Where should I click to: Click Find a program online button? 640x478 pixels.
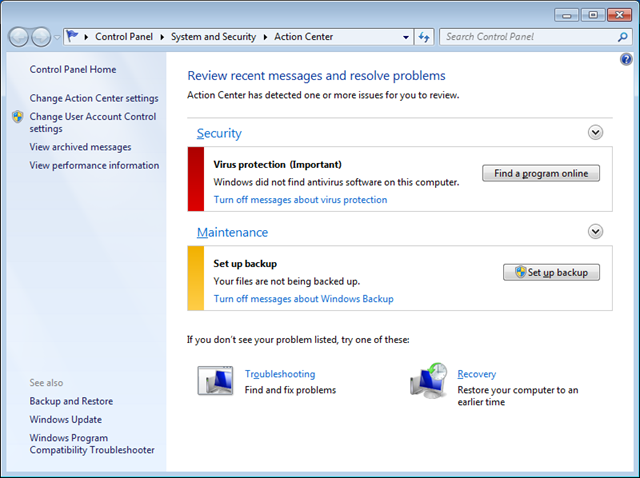click(x=541, y=173)
